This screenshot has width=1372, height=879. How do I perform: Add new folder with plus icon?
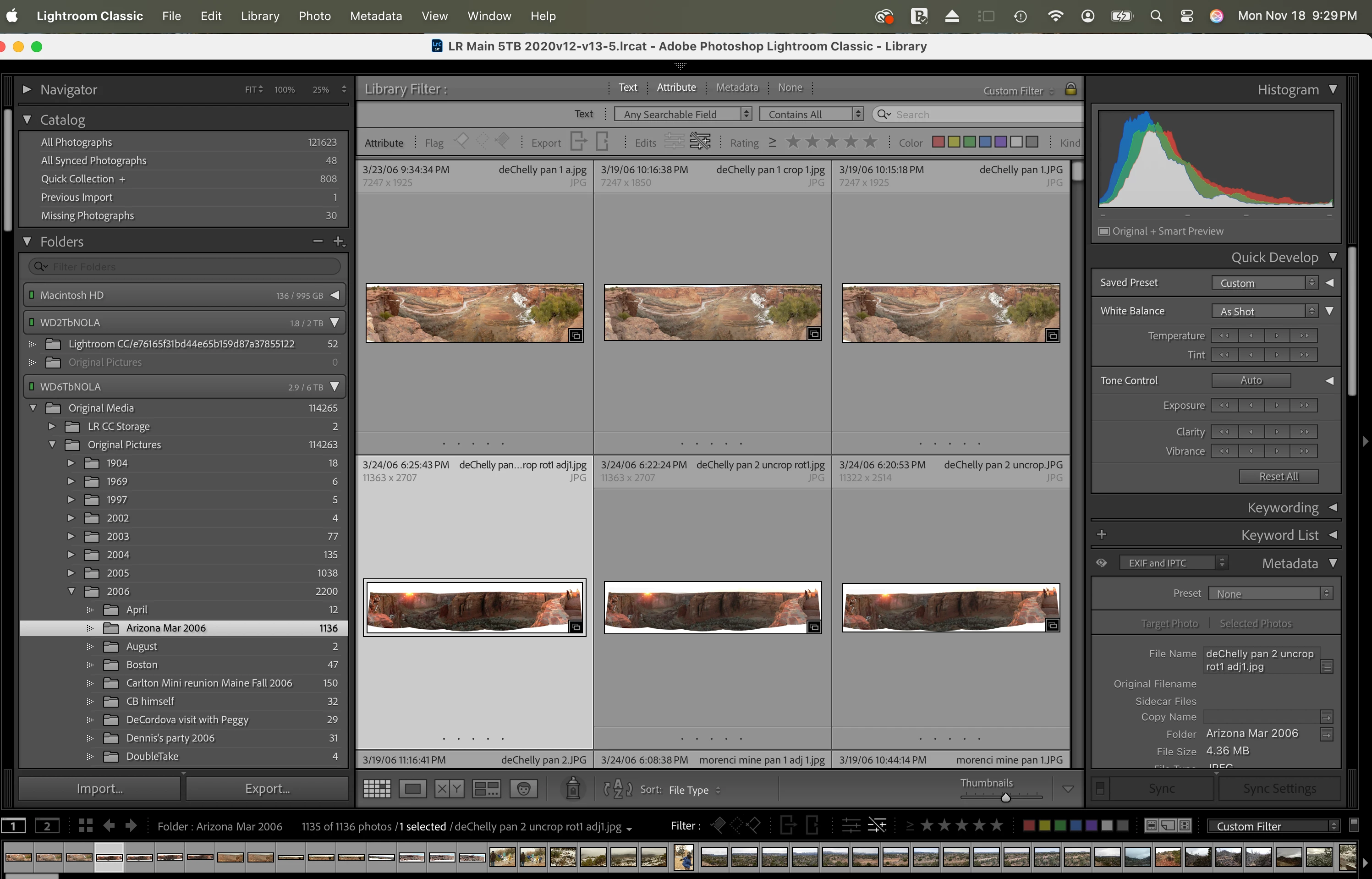pos(339,242)
